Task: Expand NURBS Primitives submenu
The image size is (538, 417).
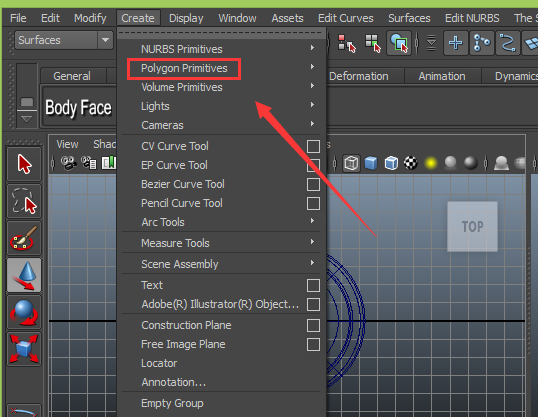Action: [x=221, y=49]
